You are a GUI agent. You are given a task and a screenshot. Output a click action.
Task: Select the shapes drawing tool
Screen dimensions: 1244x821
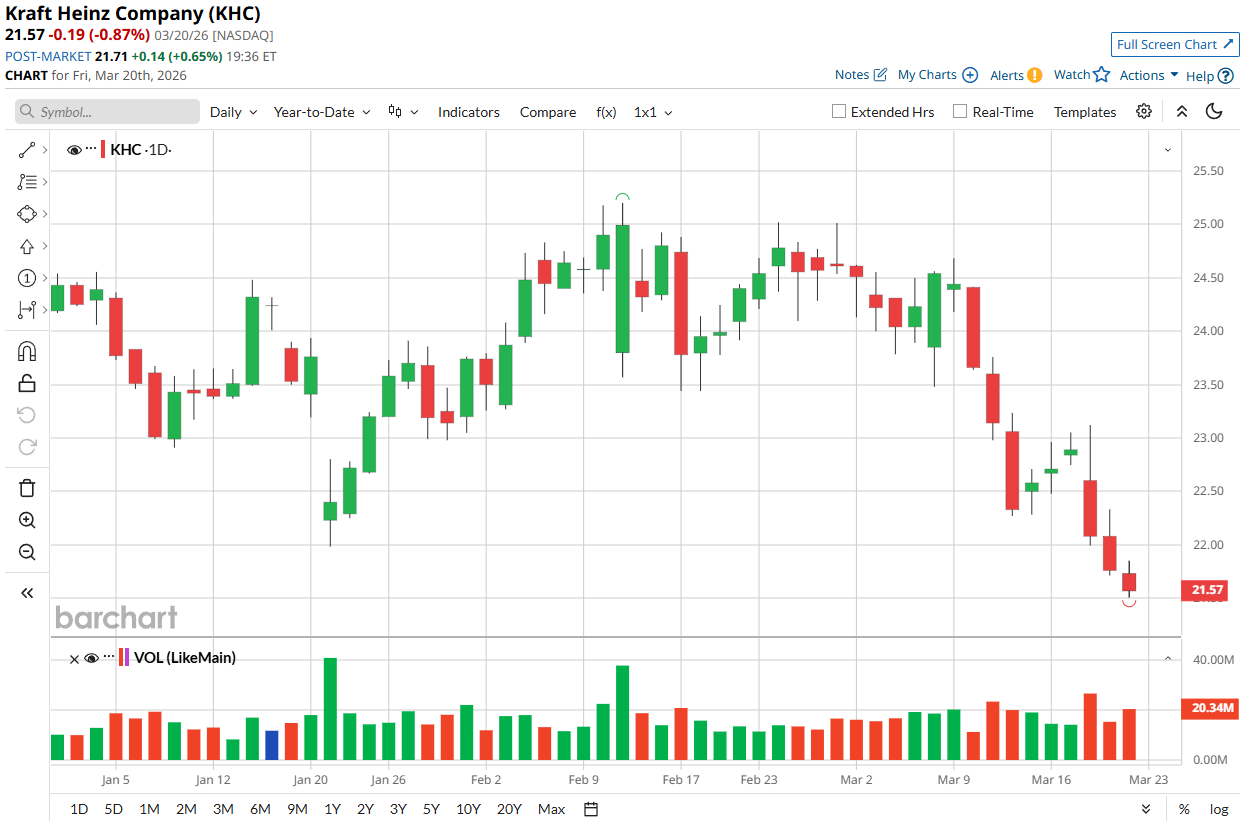pos(27,214)
